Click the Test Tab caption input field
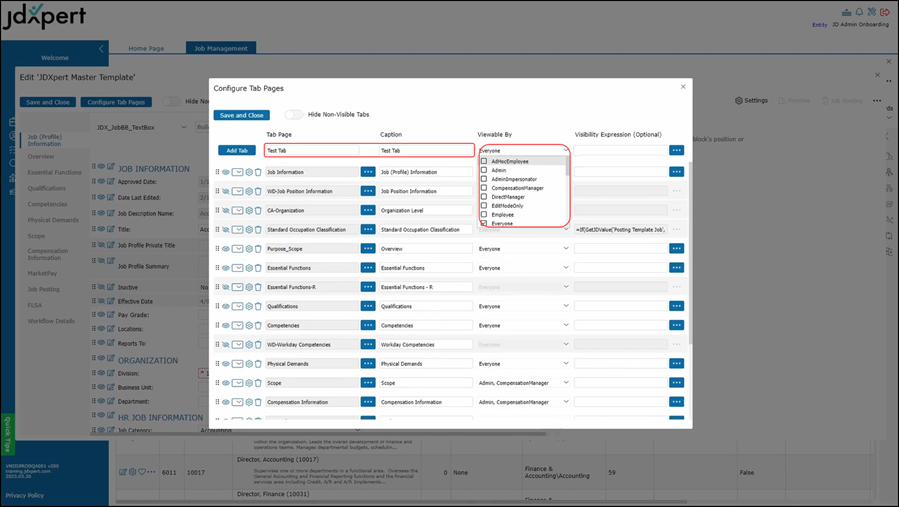Viewport: 899px width, 508px height. point(425,150)
